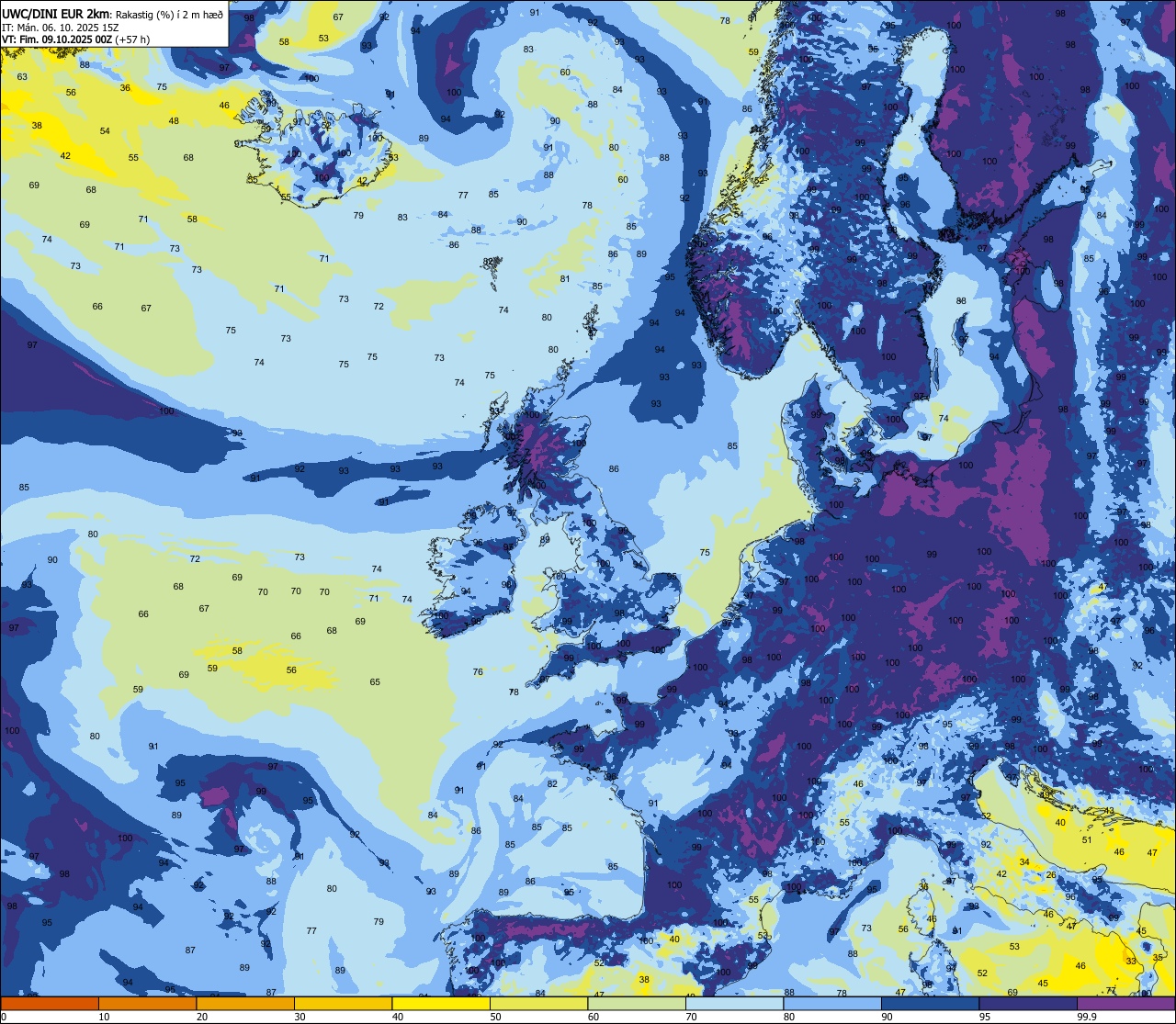The height and width of the screenshot is (1024, 1176).
Task: Pick the purple above-99.9 legend segment
Action: coord(1125,1003)
